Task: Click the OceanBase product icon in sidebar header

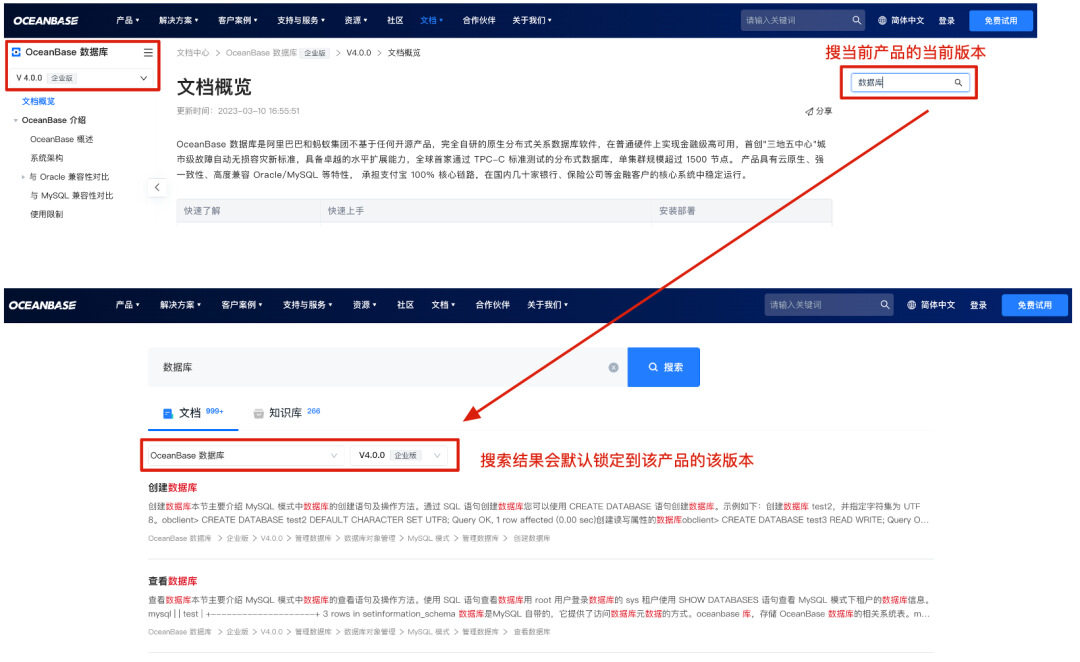Action: coord(16,52)
